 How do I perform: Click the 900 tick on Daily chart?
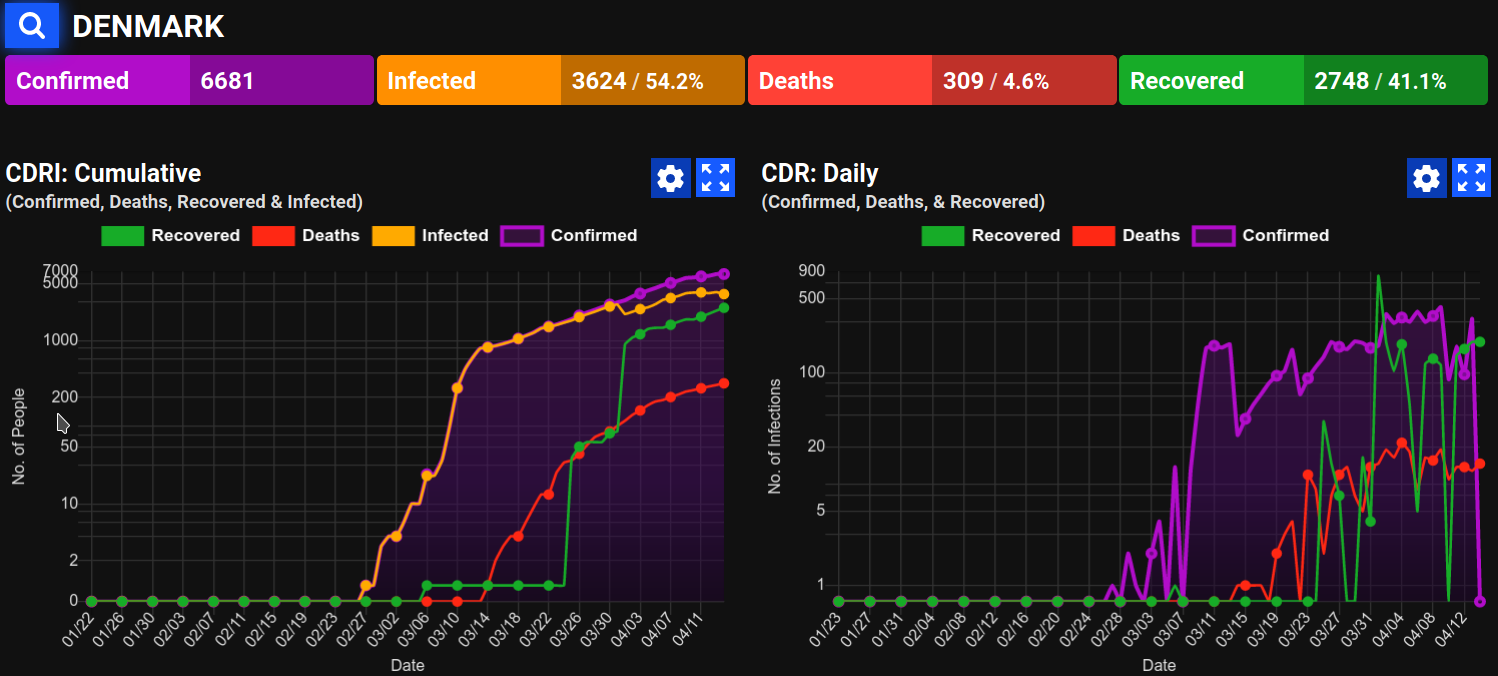[x=812, y=271]
